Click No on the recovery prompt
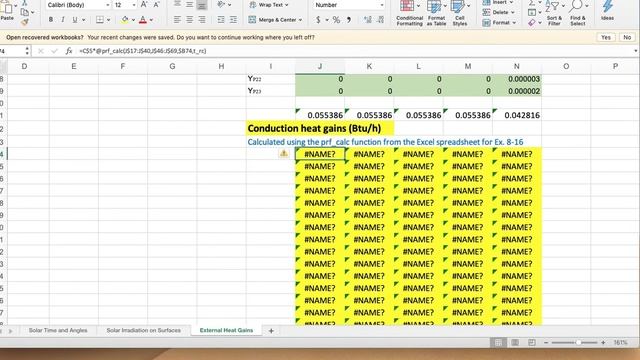Image resolution: width=640 pixels, height=360 pixels. pyautogui.click(x=627, y=37)
